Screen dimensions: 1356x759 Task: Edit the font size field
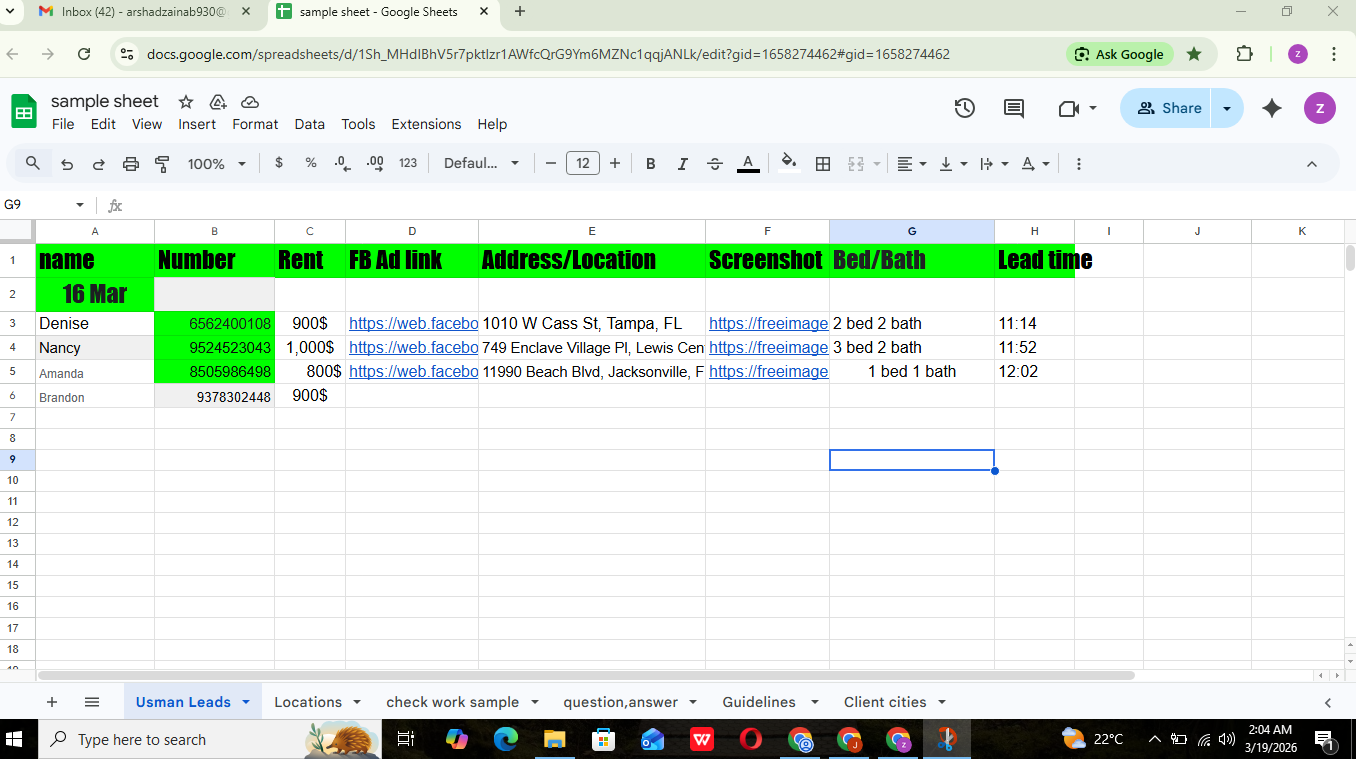pos(583,163)
